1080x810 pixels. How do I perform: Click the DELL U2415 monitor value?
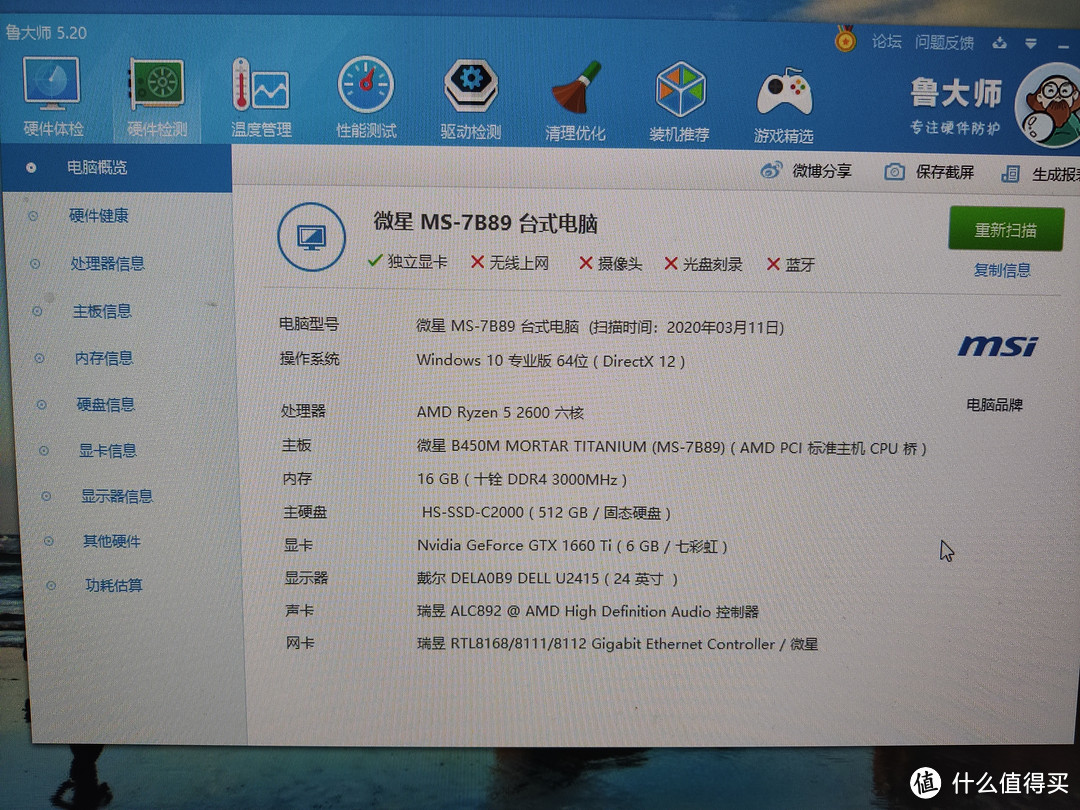(547, 579)
